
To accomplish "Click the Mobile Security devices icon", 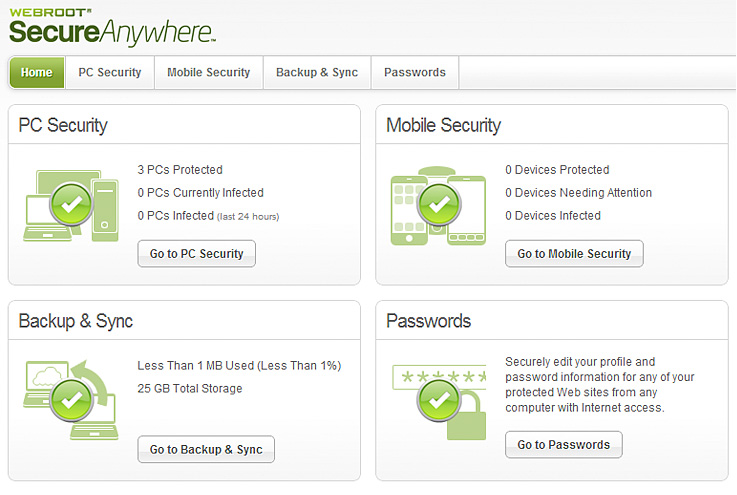I will (438, 206).
